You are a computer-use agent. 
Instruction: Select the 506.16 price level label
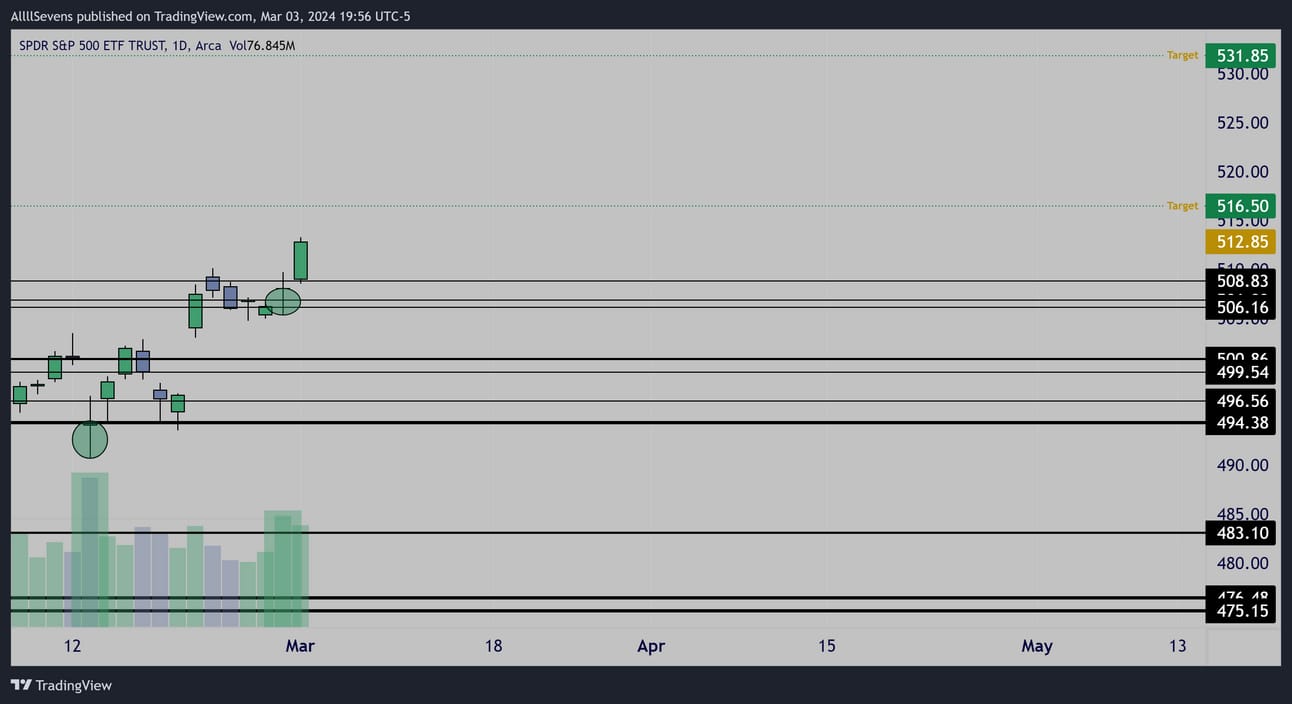1241,307
